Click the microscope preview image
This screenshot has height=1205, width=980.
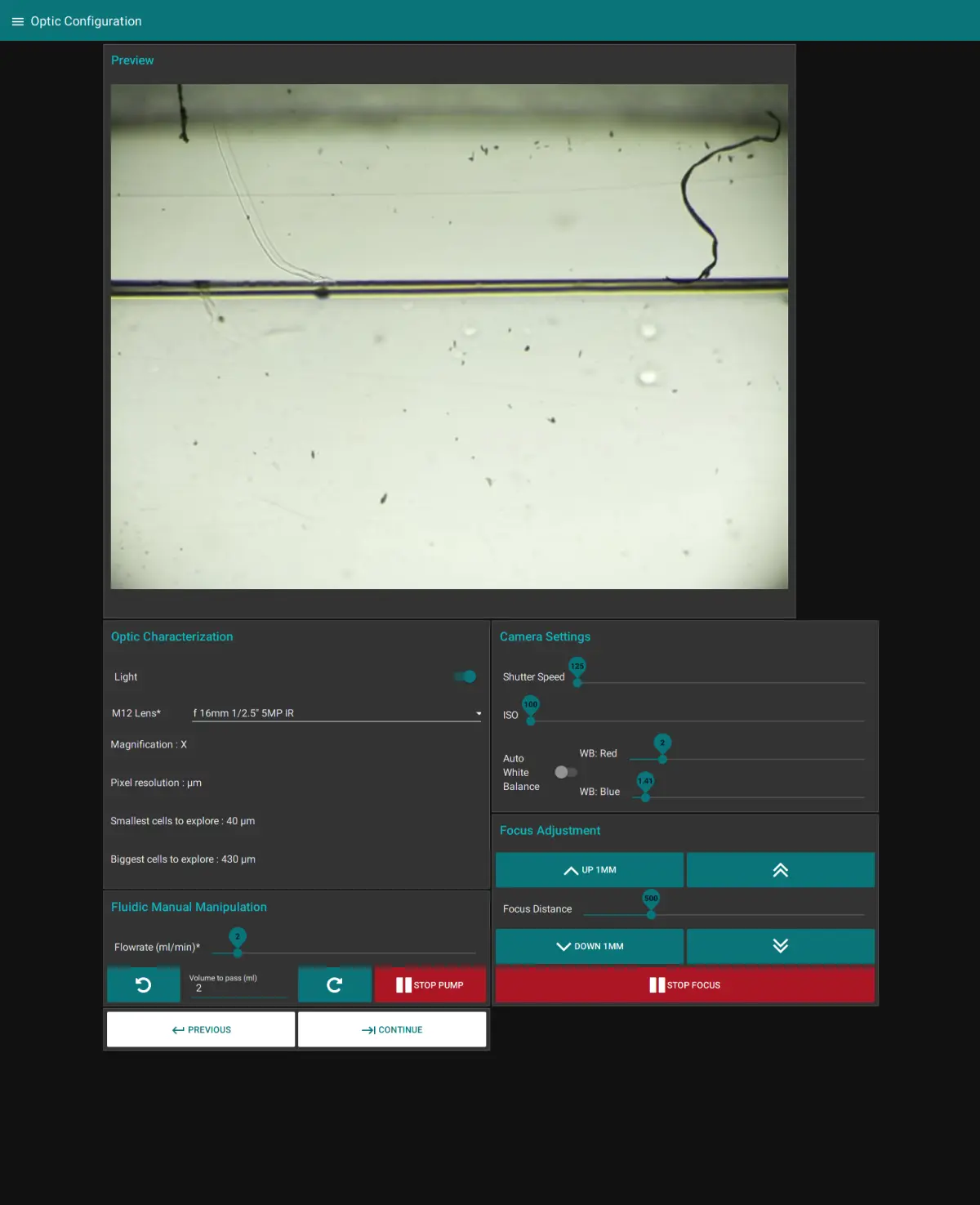point(449,337)
